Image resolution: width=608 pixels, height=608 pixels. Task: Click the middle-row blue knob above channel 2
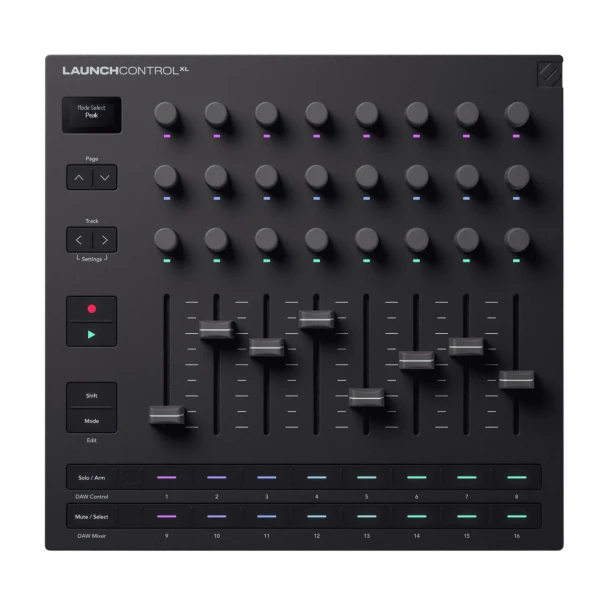pyautogui.click(x=216, y=177)
